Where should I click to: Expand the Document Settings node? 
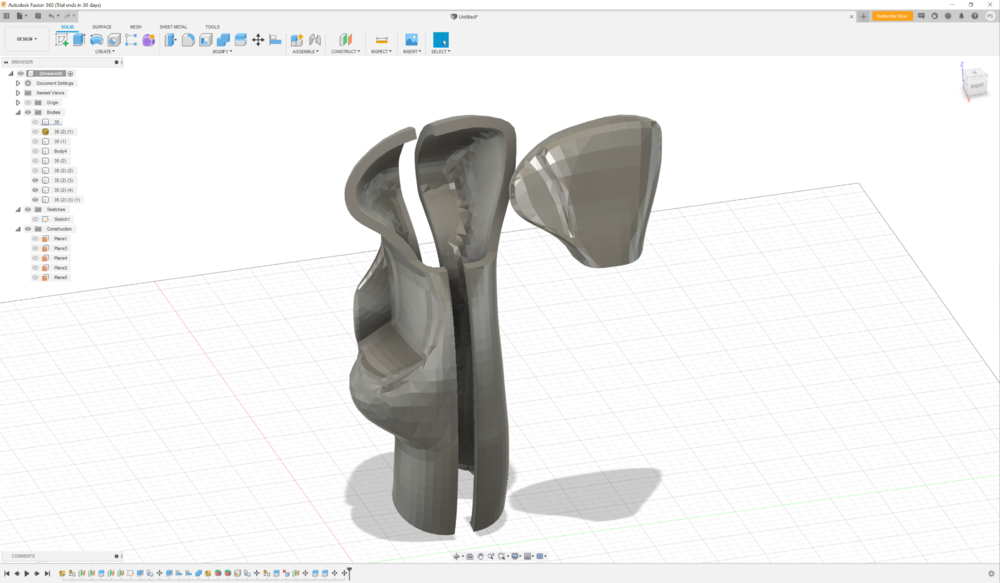18,83
